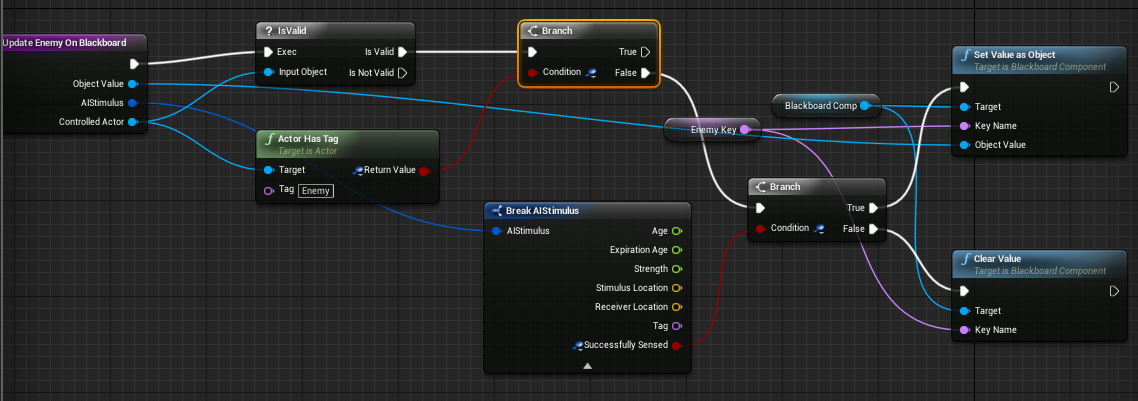Click the Clear Value function icon

pos(965,258)
